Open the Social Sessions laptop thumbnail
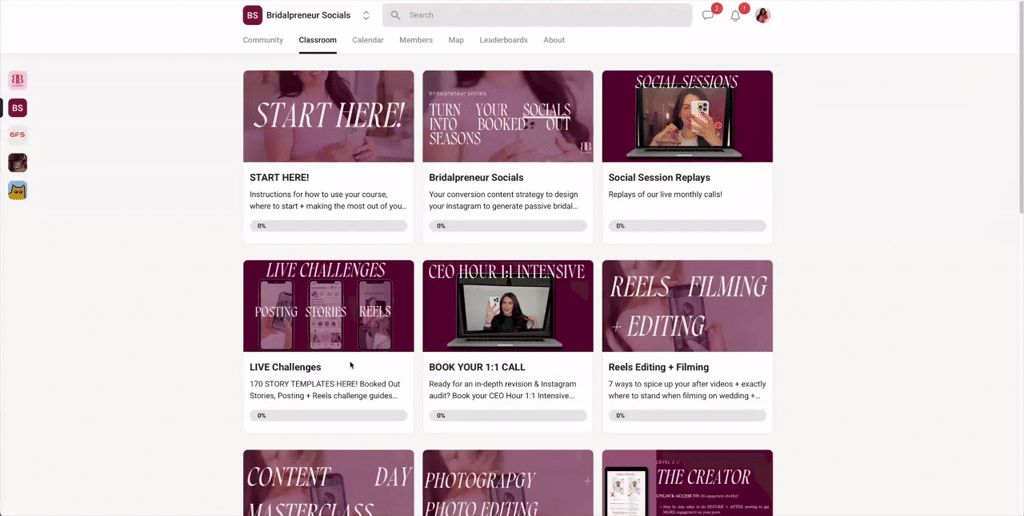 click(x=687, y=116)
